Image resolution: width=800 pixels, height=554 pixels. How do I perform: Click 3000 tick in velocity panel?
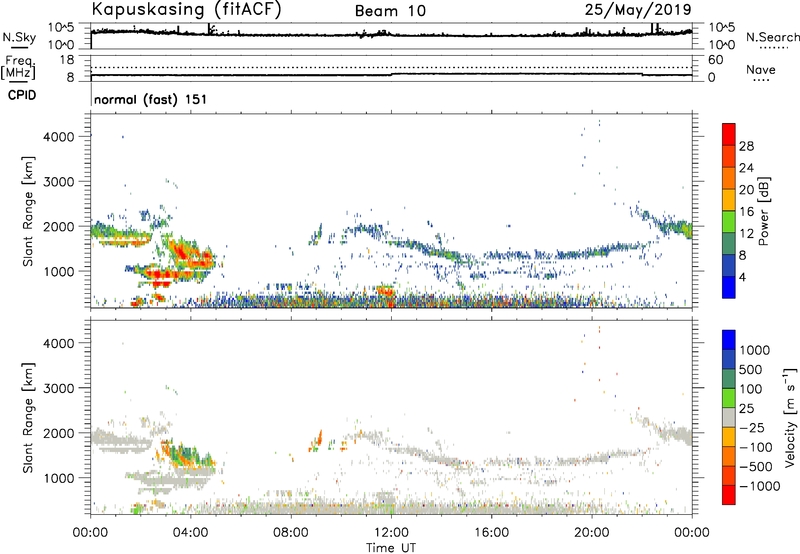pos(59,388)
